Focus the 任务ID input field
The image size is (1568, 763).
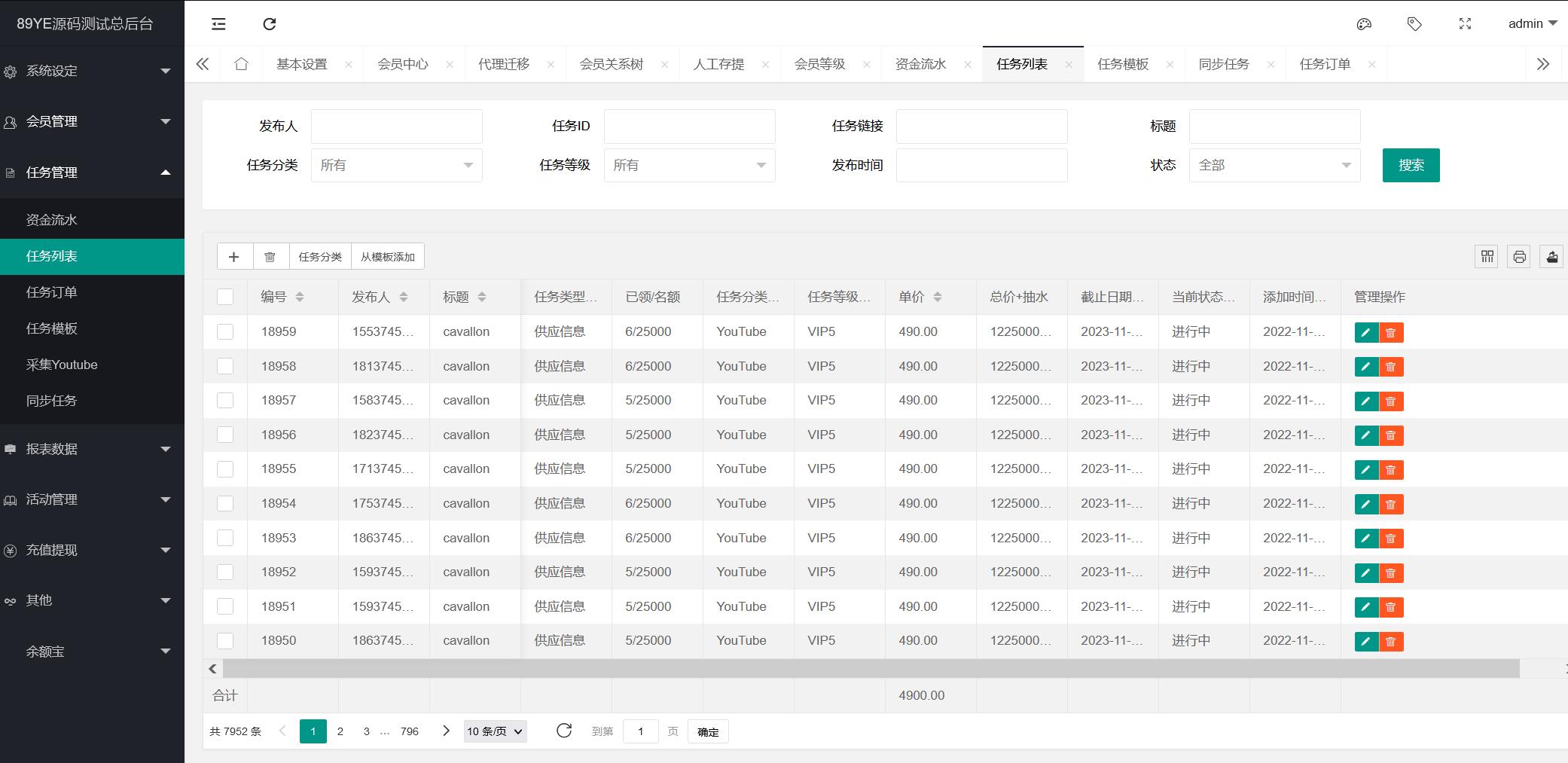pos(689,127)
